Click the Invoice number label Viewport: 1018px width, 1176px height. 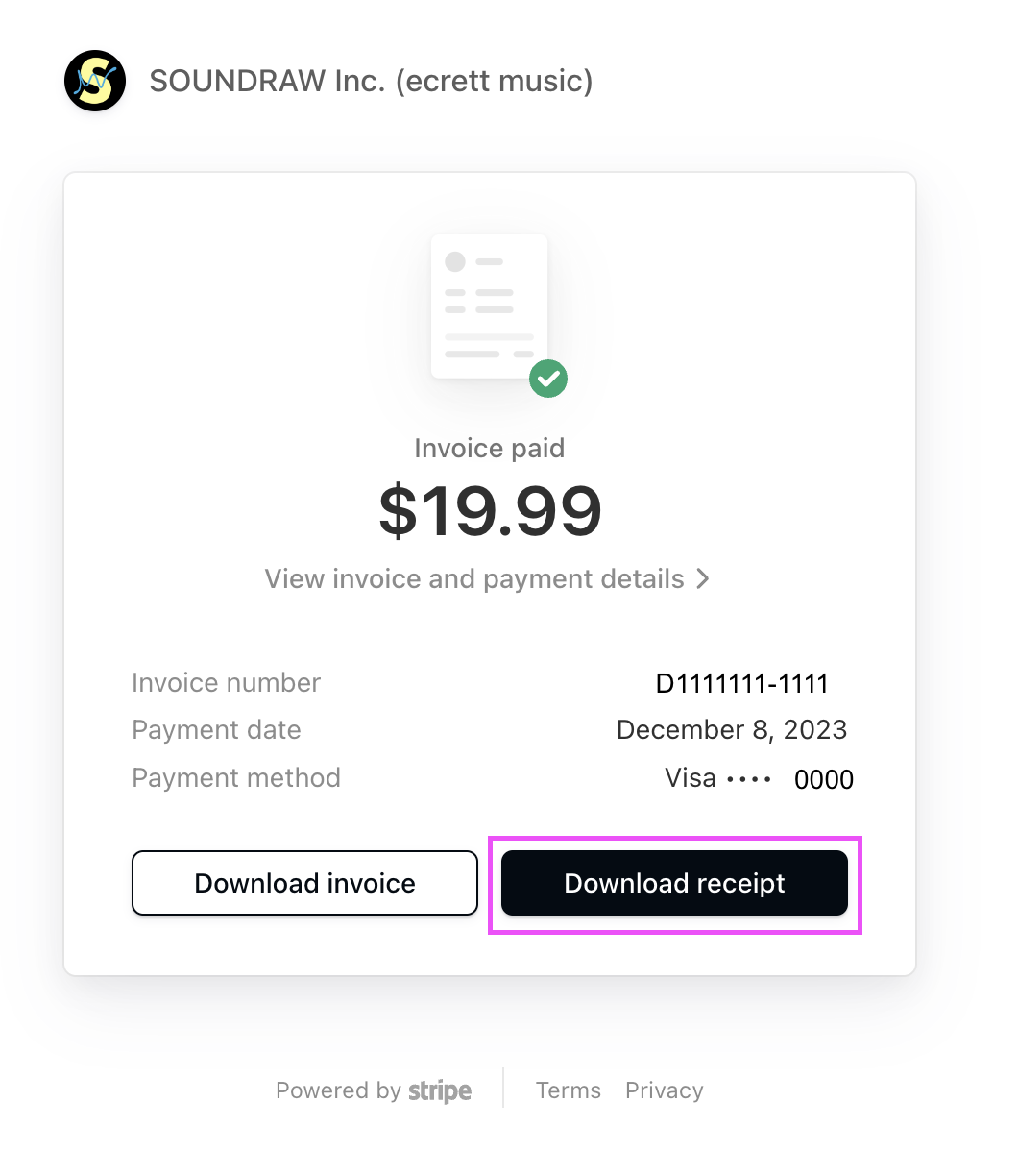[226, 683]
